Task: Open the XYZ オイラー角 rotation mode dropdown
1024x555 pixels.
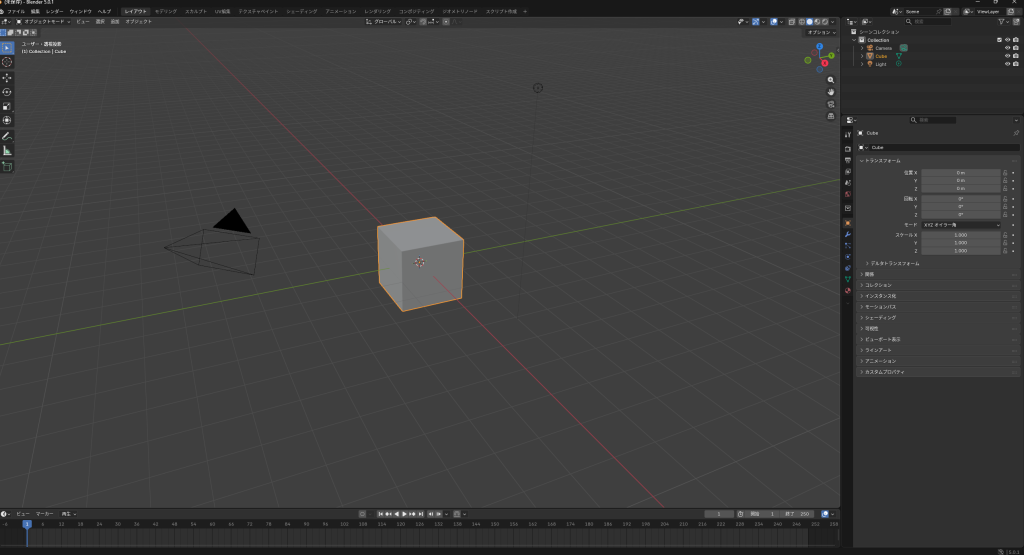Action: 961,225
